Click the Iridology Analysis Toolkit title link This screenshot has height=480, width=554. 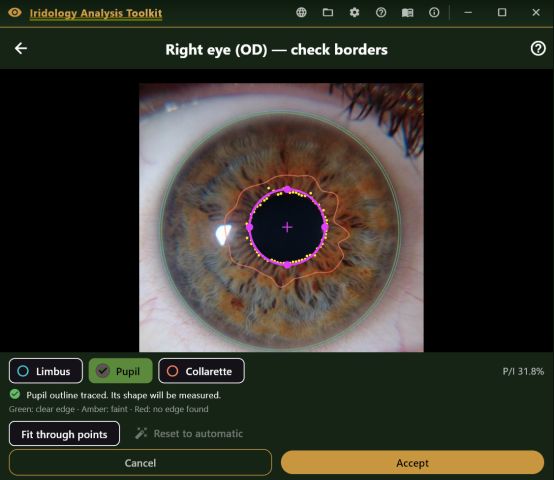click(x=96, y=13)
